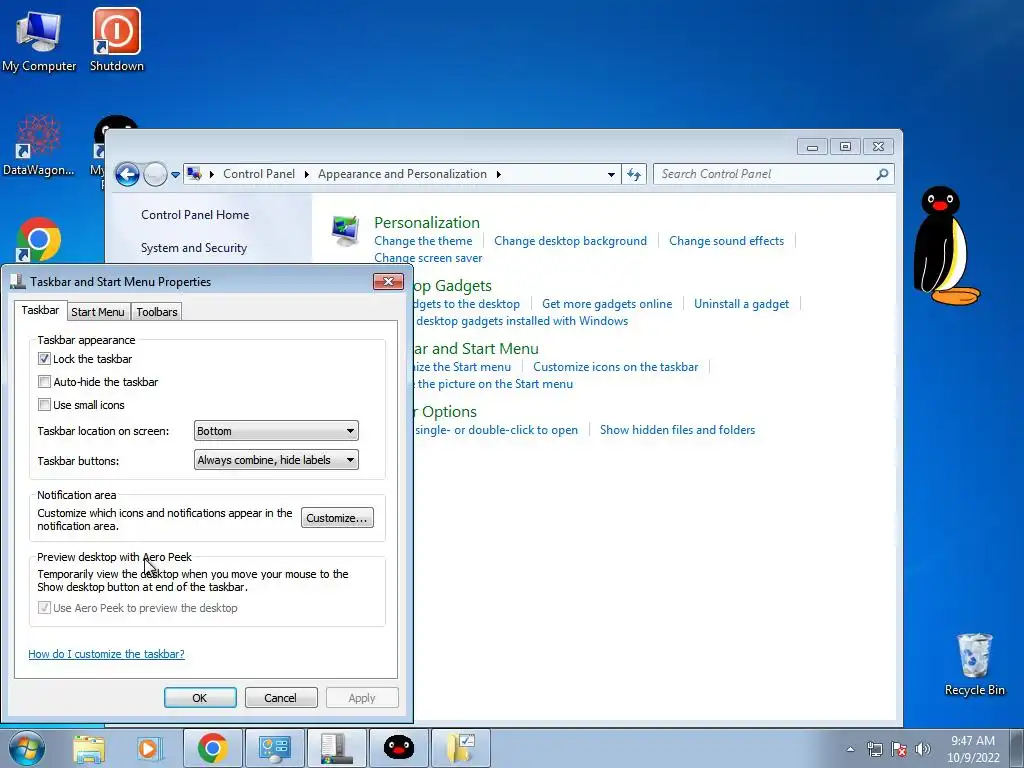This screenshot has width=1024, height=768.
Task: Toggle the Lock the taskbar checkbox
Action: point(44,359)
